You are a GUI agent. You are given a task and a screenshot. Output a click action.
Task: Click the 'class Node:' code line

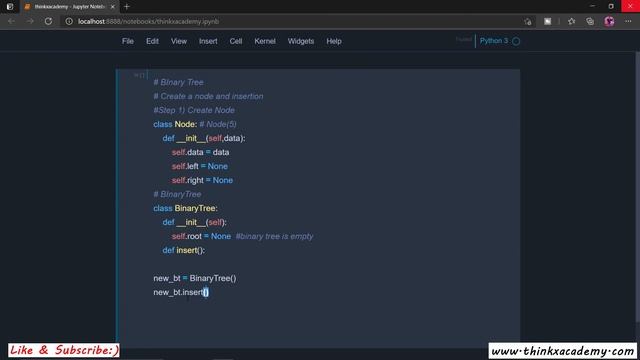tap(175, 124)
